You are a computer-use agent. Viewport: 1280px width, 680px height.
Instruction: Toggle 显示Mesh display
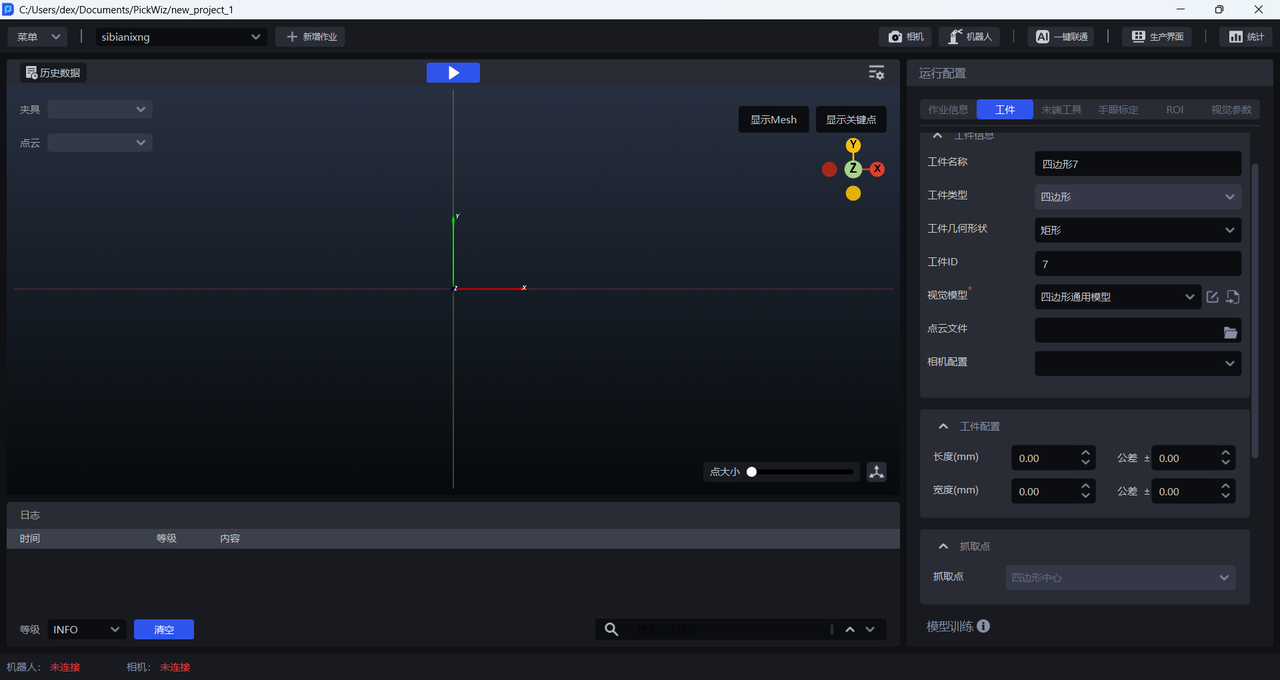[773, 120]
